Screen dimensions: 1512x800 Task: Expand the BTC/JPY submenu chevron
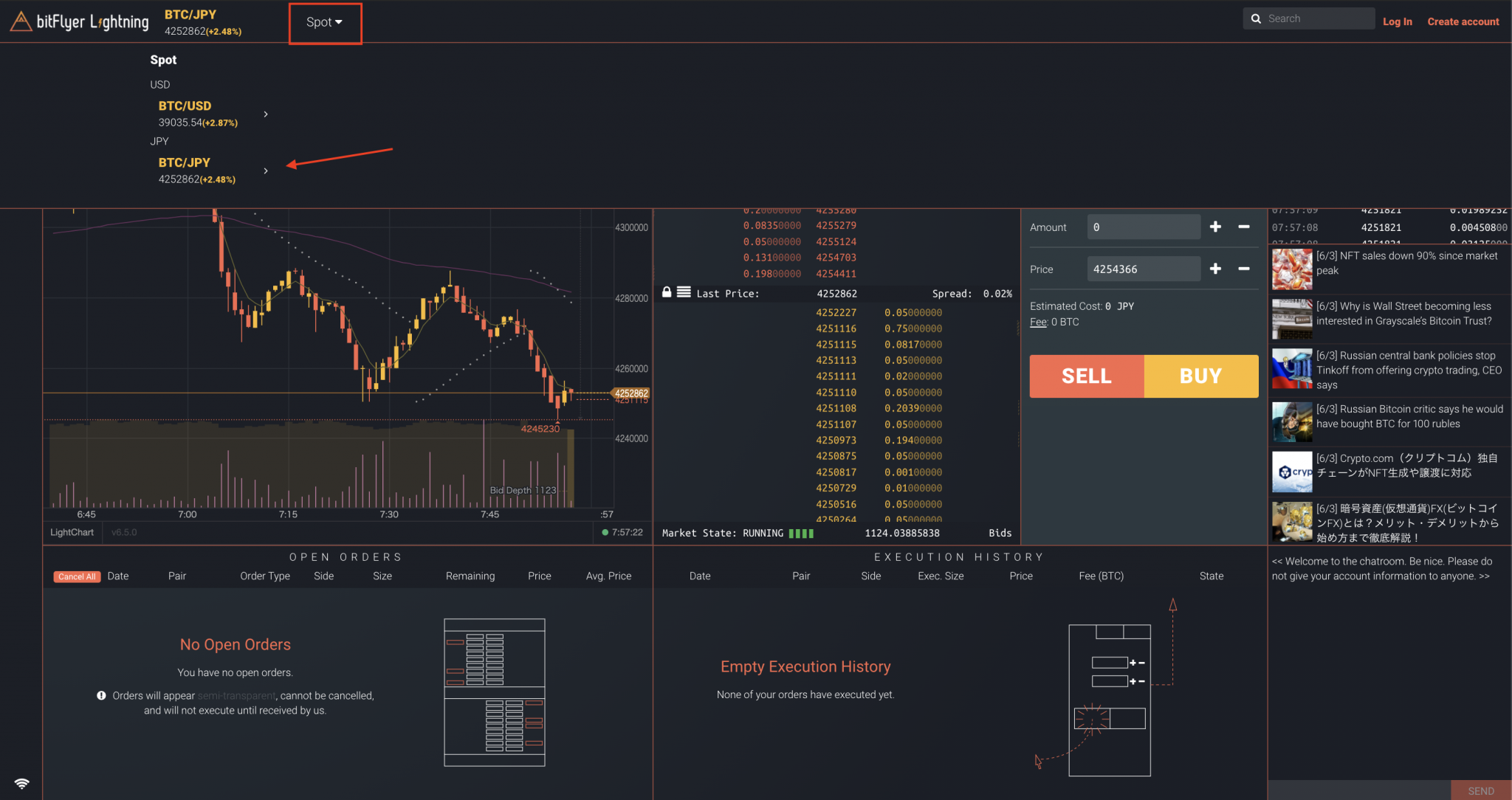[266, 170]
